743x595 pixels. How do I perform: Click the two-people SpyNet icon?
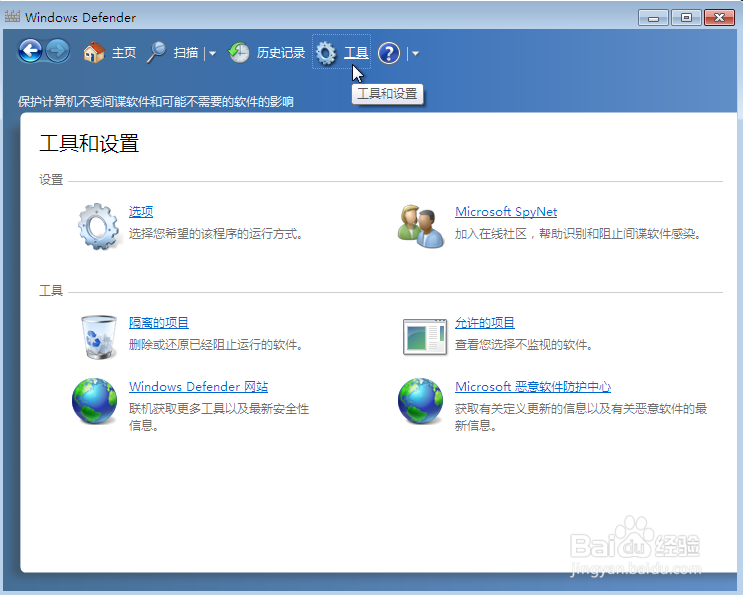coord(421,226)
